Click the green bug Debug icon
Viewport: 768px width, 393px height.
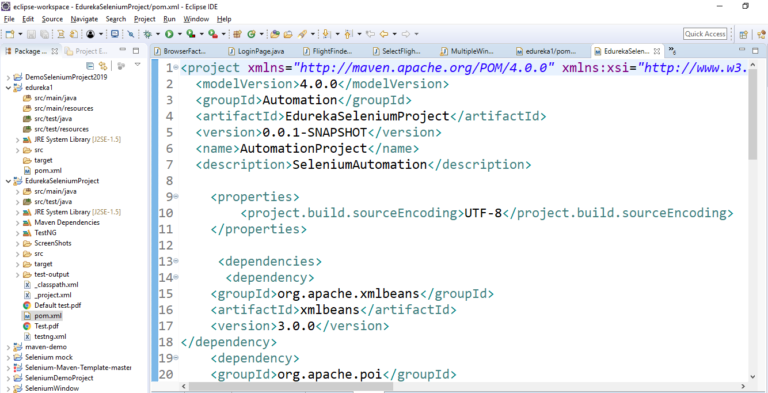(x=148, y=34)
